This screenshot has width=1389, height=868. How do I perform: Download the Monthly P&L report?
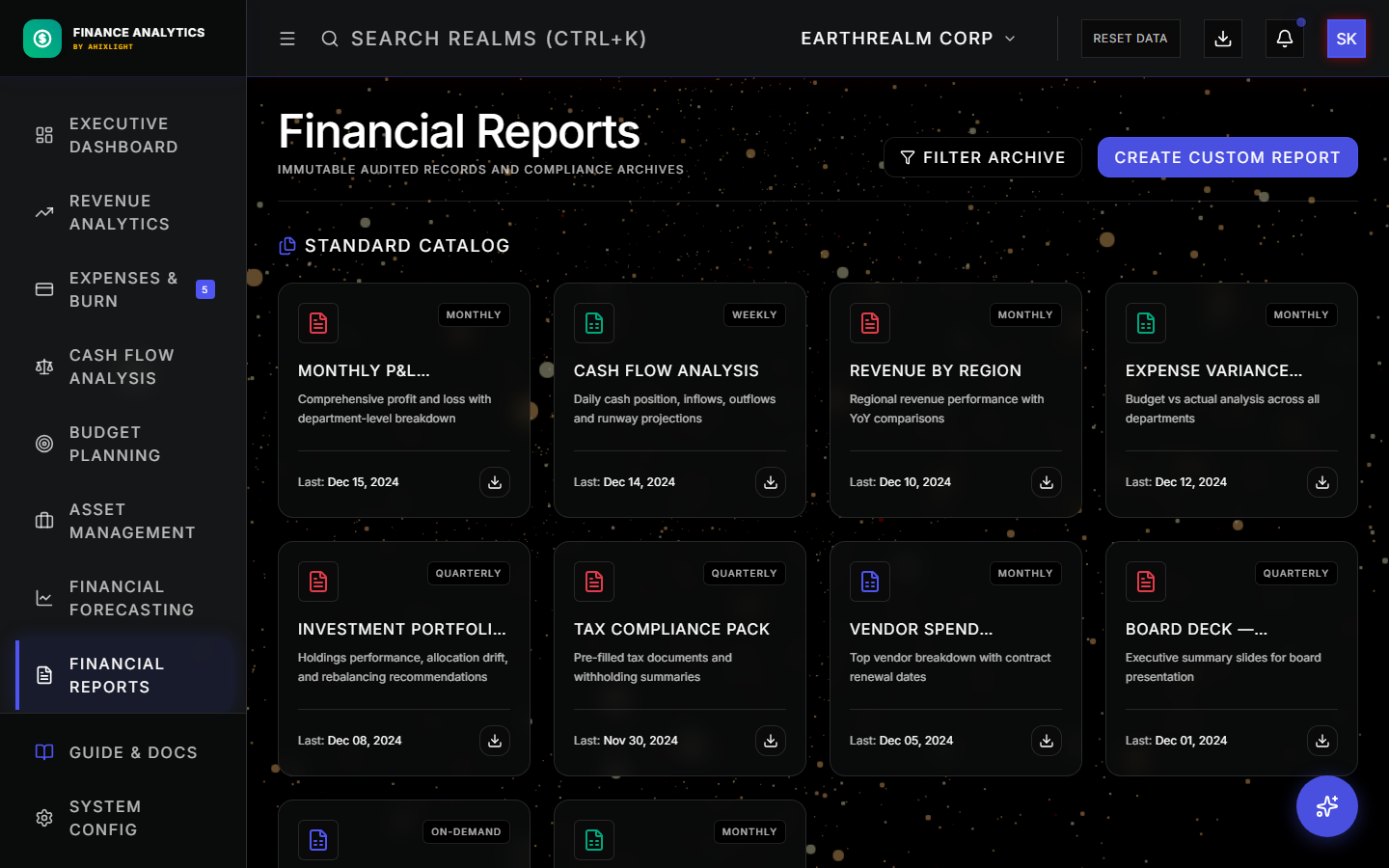pyautogui.click(x=495, y=482)
